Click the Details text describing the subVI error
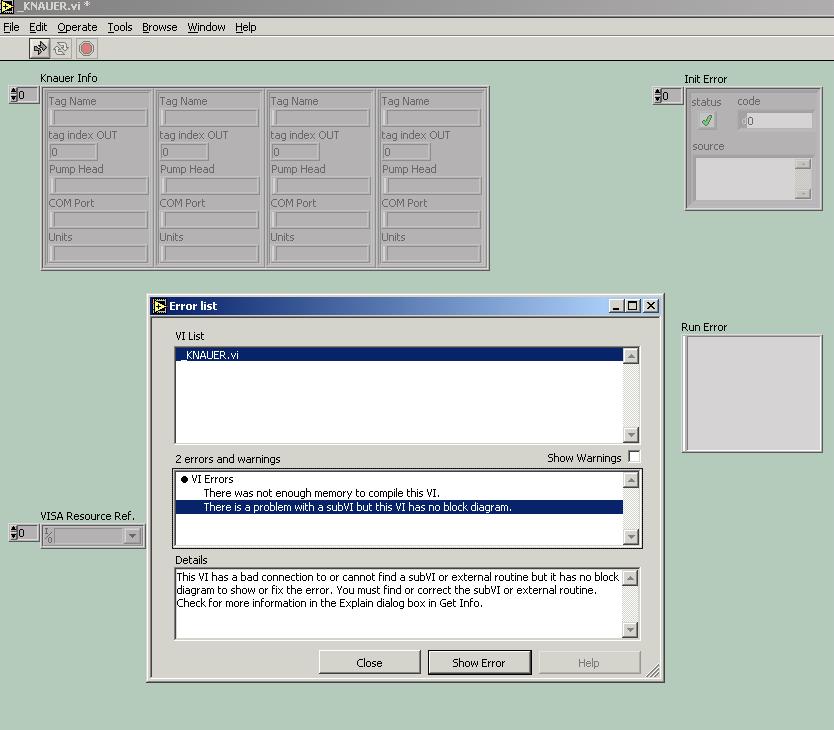This screenshot has width=834, height=730. point(397,590)
